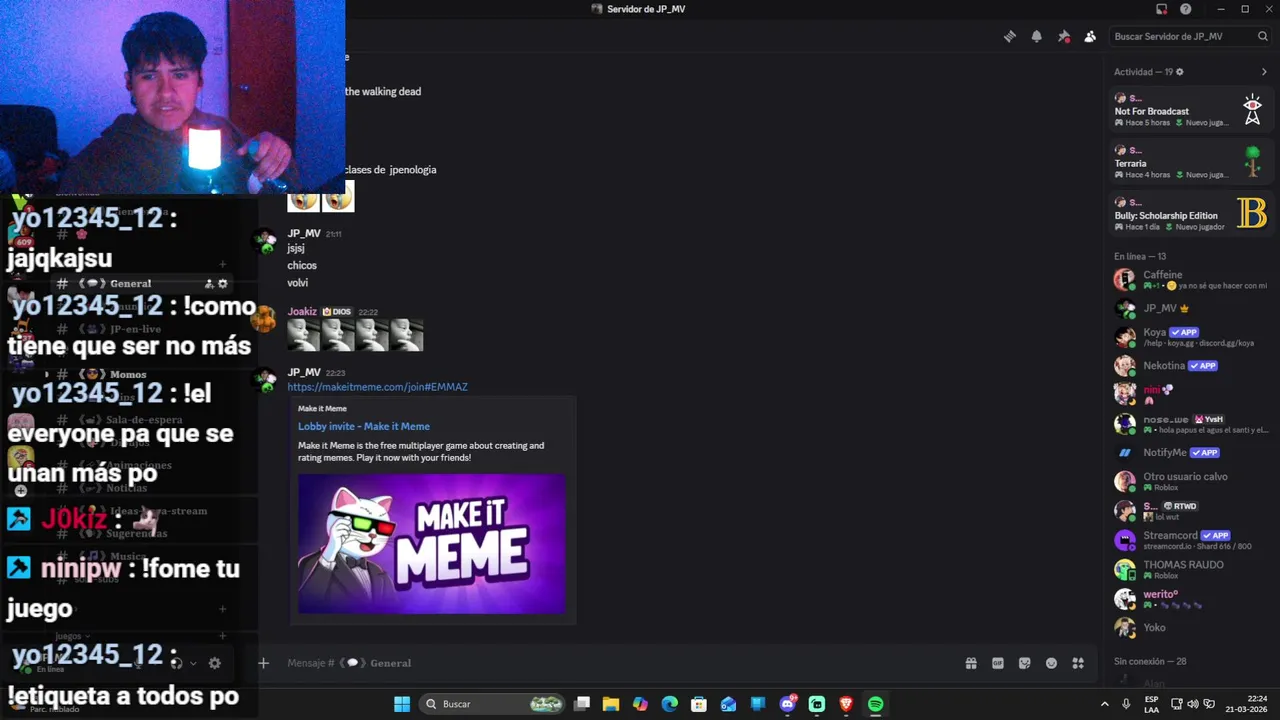This screenshot has height=720, width=1280.
Task: Open Discord help icon
Action: (1186, 9)
